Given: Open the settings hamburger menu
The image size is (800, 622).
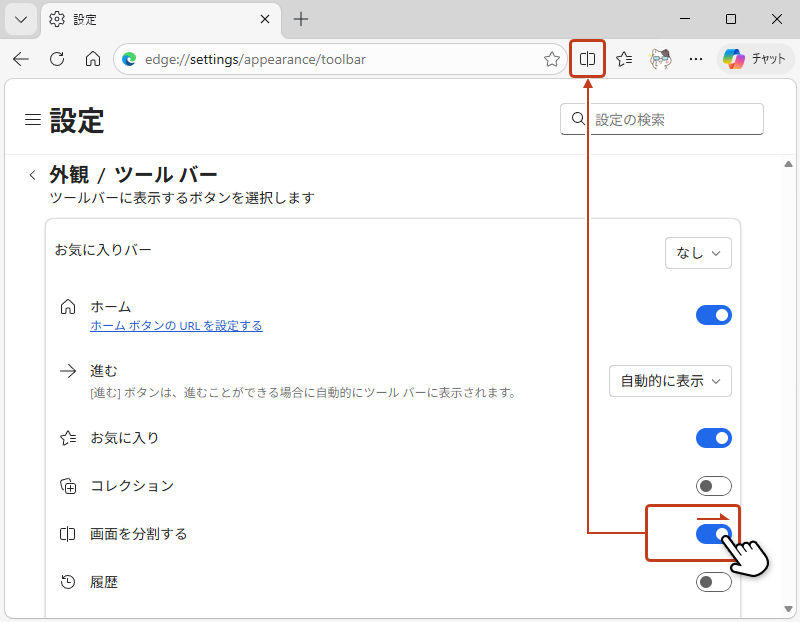Looking at the screenshot, I should click(x=33, y=120).
